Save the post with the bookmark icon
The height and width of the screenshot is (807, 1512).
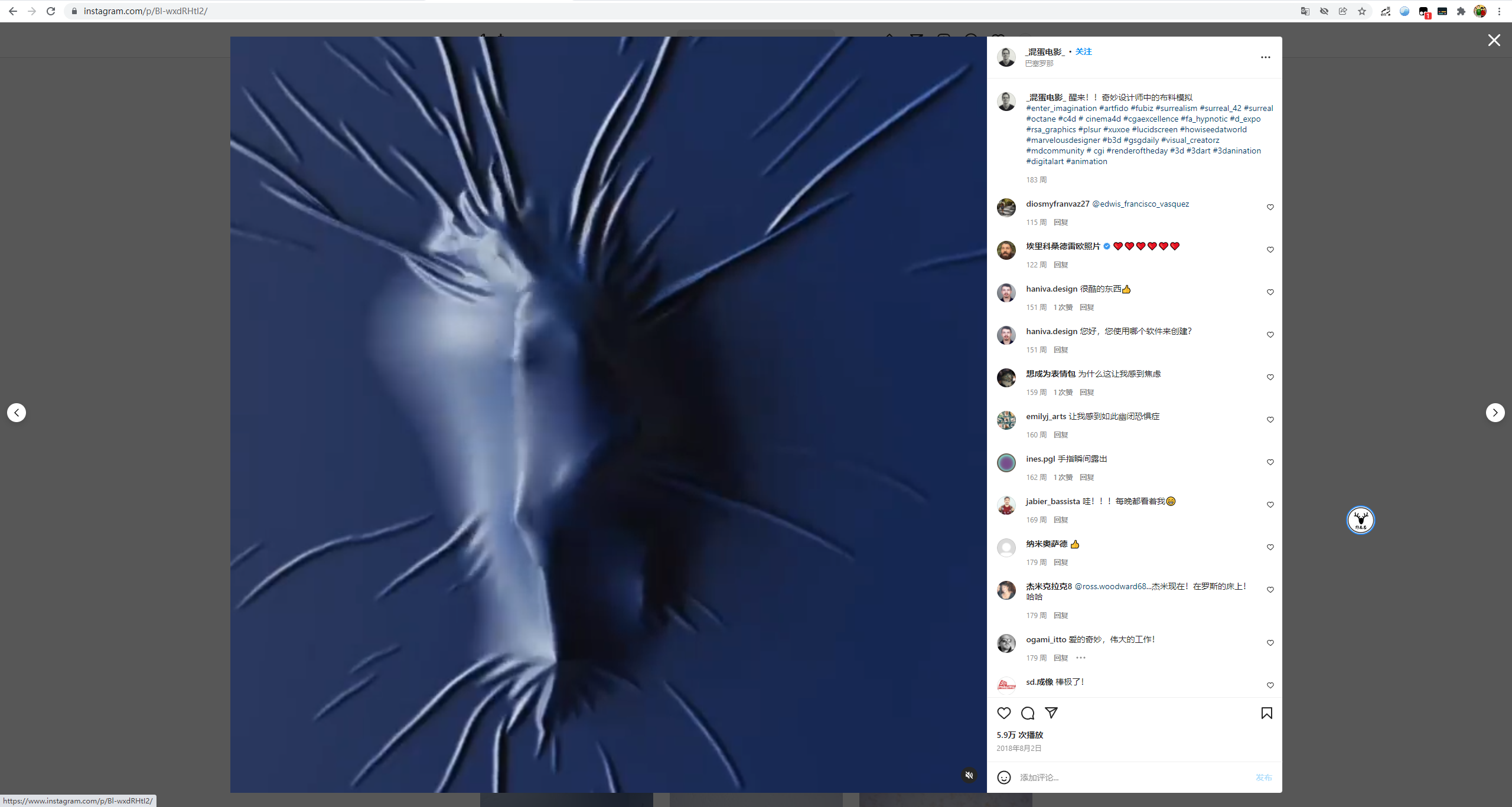(x=1266, y=713)
